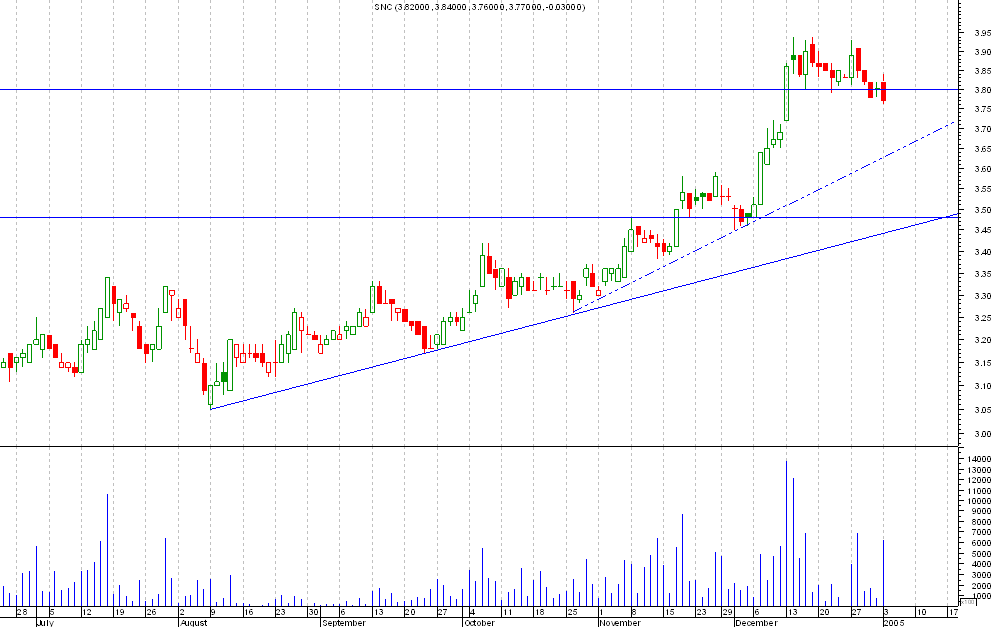This screenshot has width=994, height=627.
Task: Select the 14000 volume axis label
Action: click(980, 459)
